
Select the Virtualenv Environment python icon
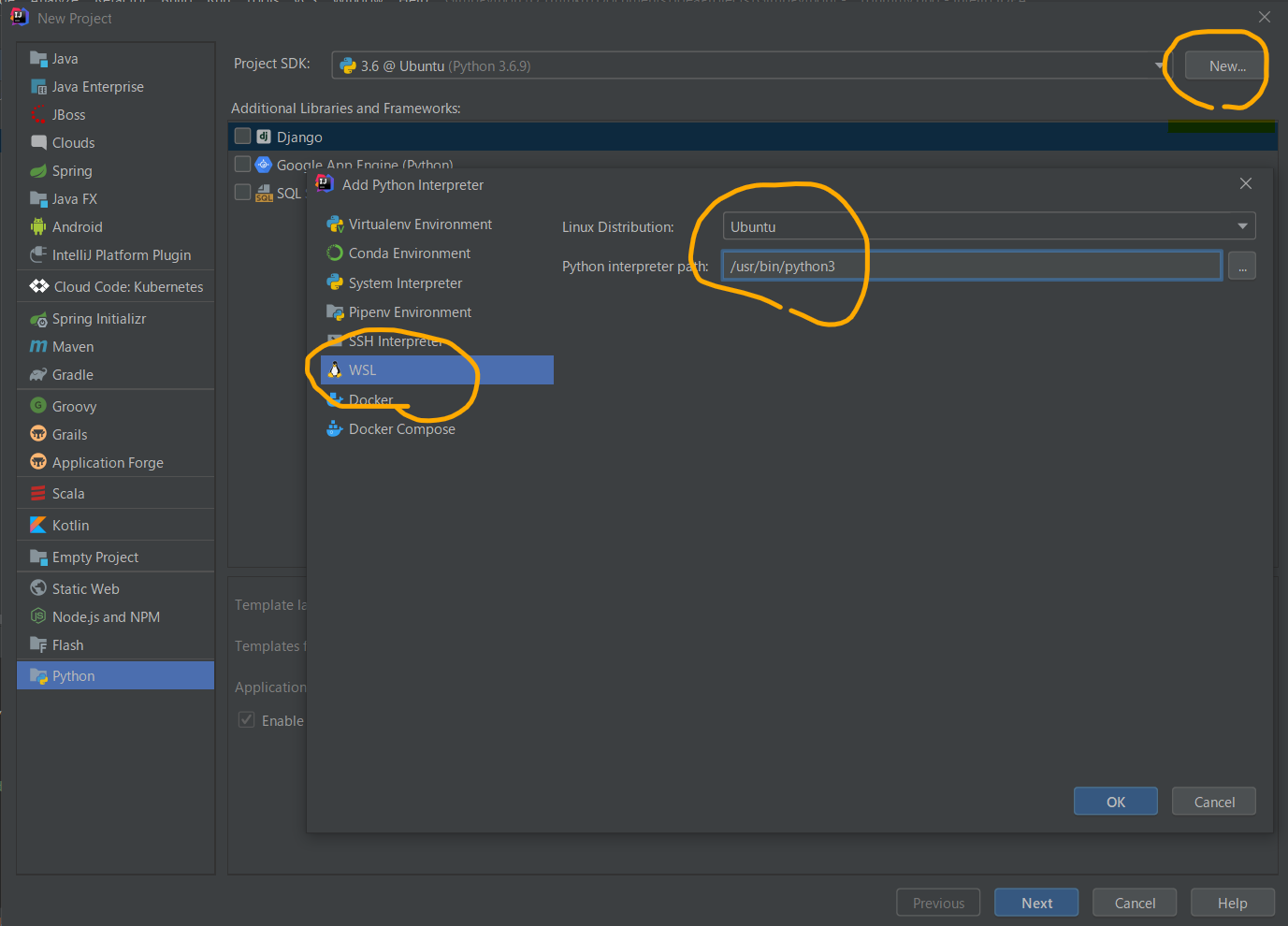click(x=335, y=224)
